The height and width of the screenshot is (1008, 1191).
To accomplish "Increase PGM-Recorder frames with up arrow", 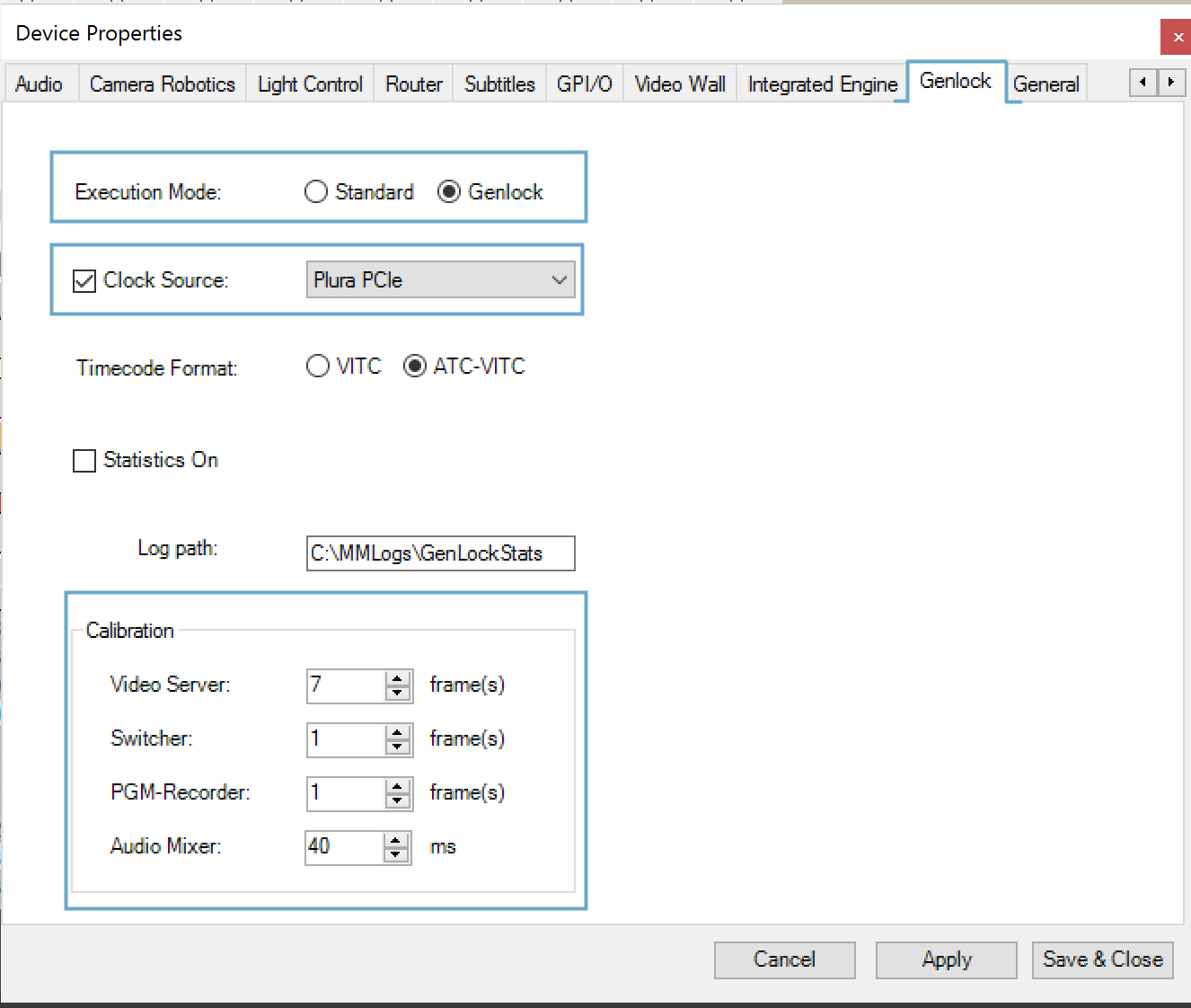I will tap(398, 786).
